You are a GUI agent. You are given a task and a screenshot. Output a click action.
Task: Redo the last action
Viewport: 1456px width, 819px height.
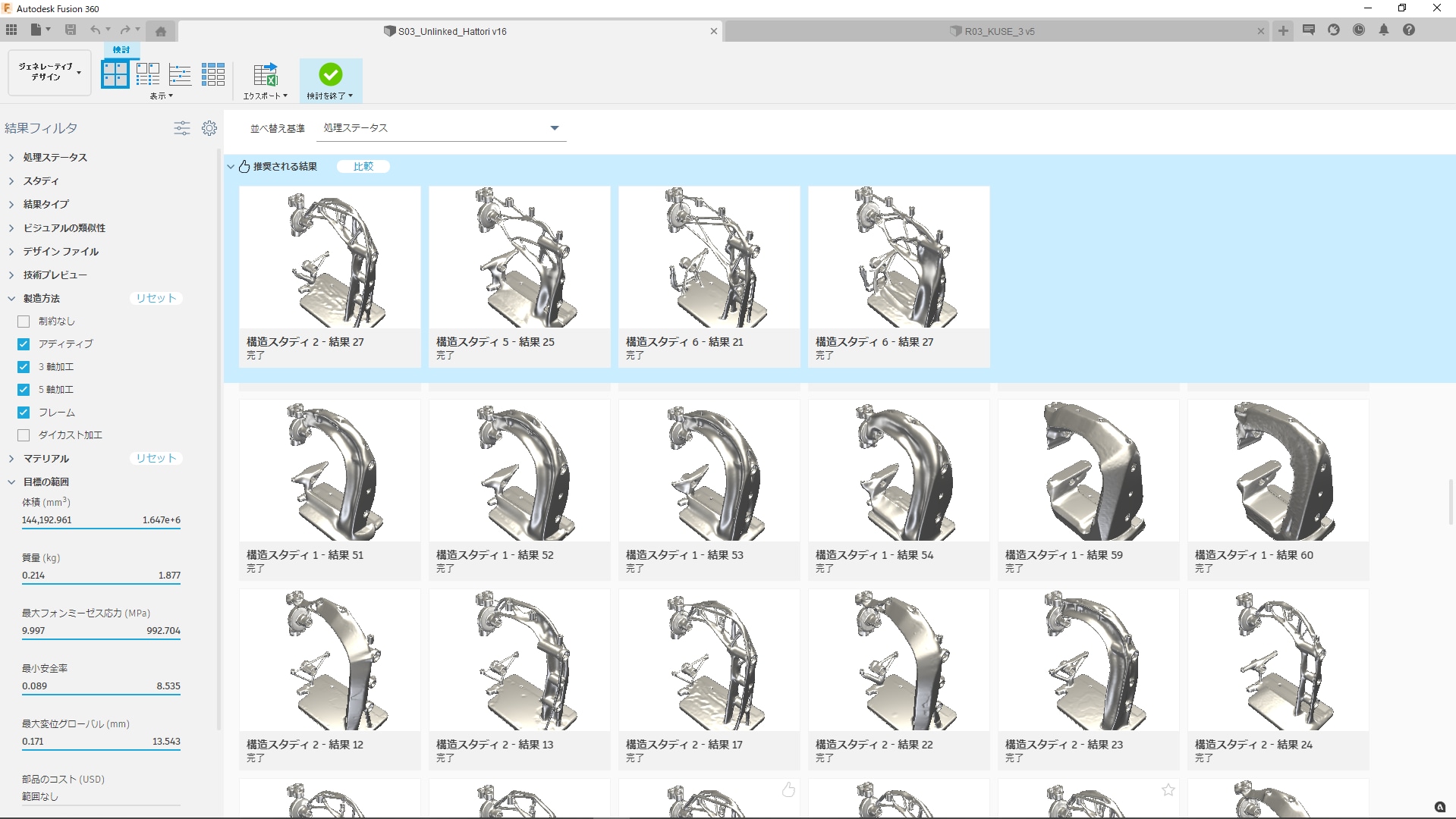(125, 30)
